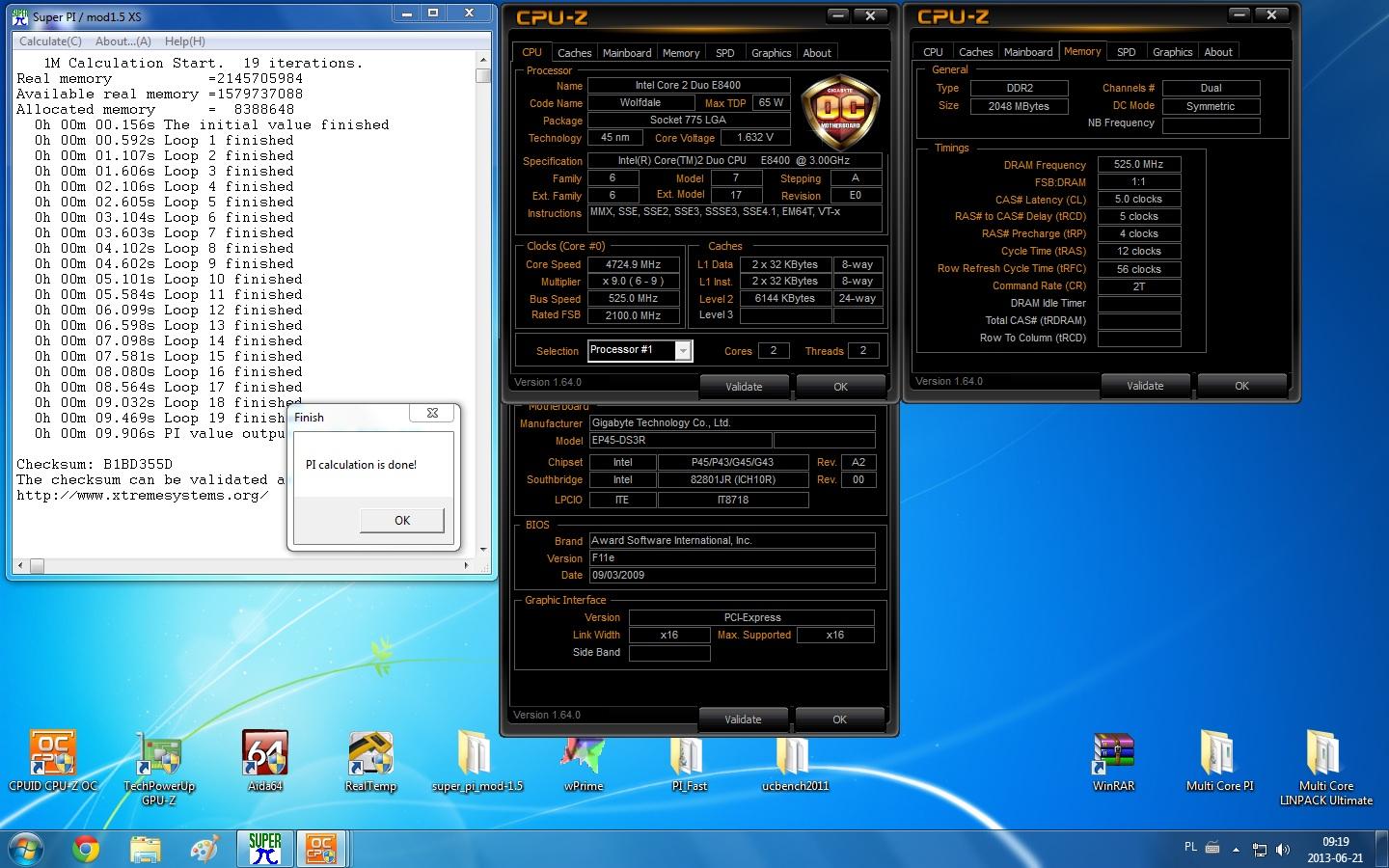1389x868 pixels.
Task: Switch to Graphics tab in left CPU-Z
Action: pyautogui.click(x=772, y=53)
